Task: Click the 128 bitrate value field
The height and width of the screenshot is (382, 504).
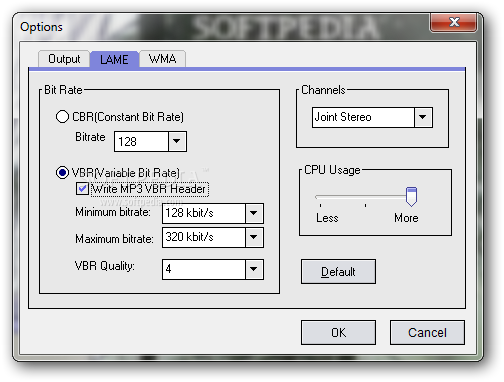Action: [x=141, y=141]
